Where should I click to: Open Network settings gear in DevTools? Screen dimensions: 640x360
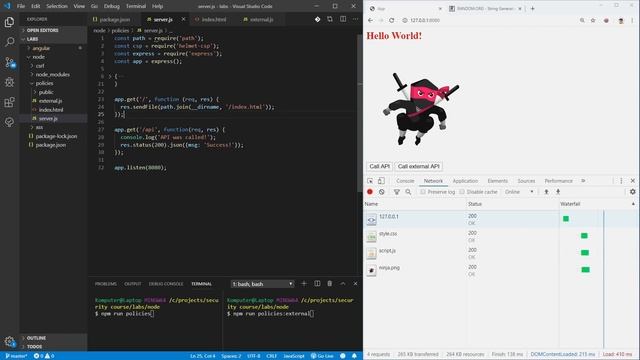(633, 192)
